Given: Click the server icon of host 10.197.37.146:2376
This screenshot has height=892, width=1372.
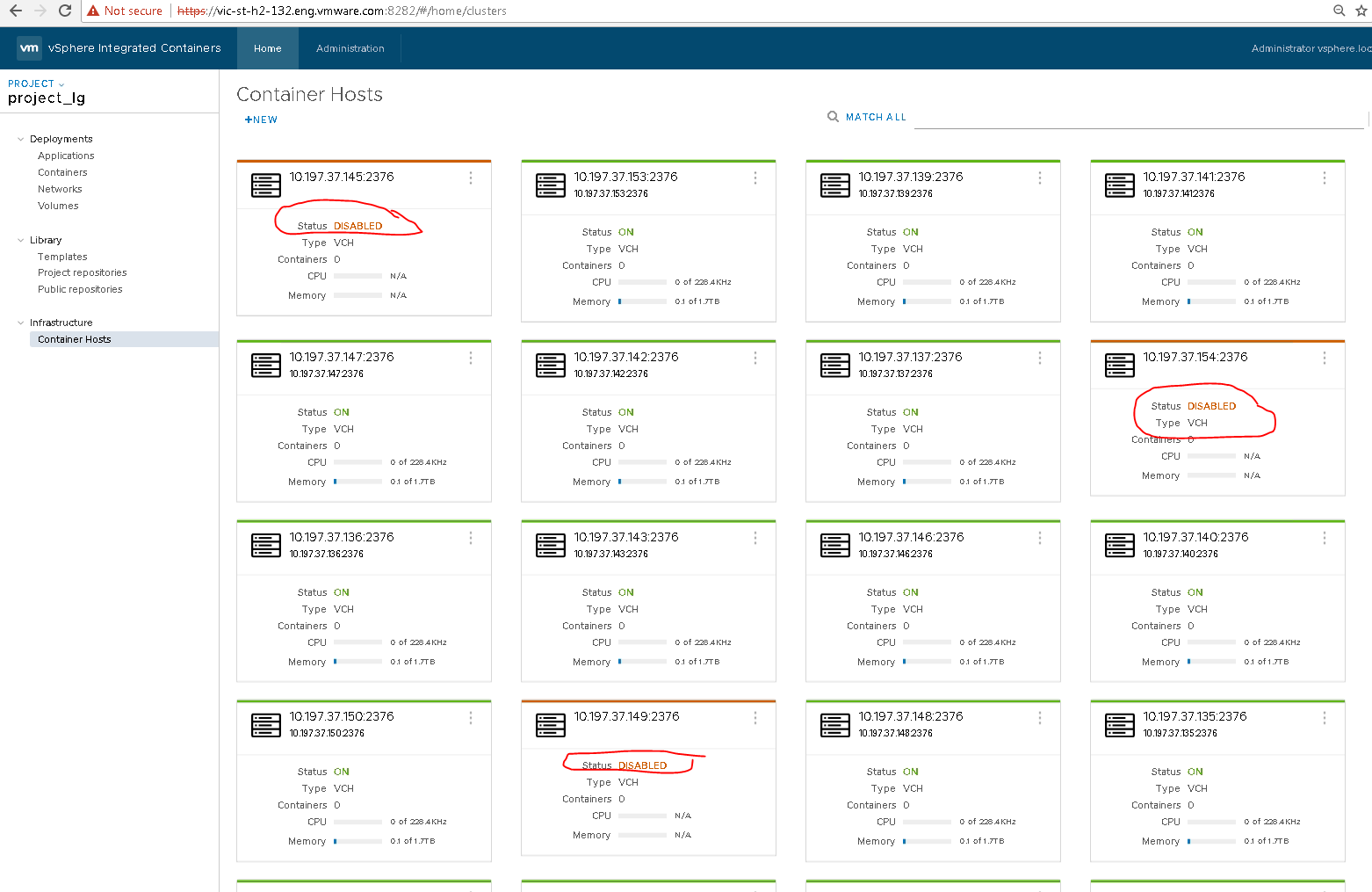Looking at the screenshot, I should (x=835, y=546).
